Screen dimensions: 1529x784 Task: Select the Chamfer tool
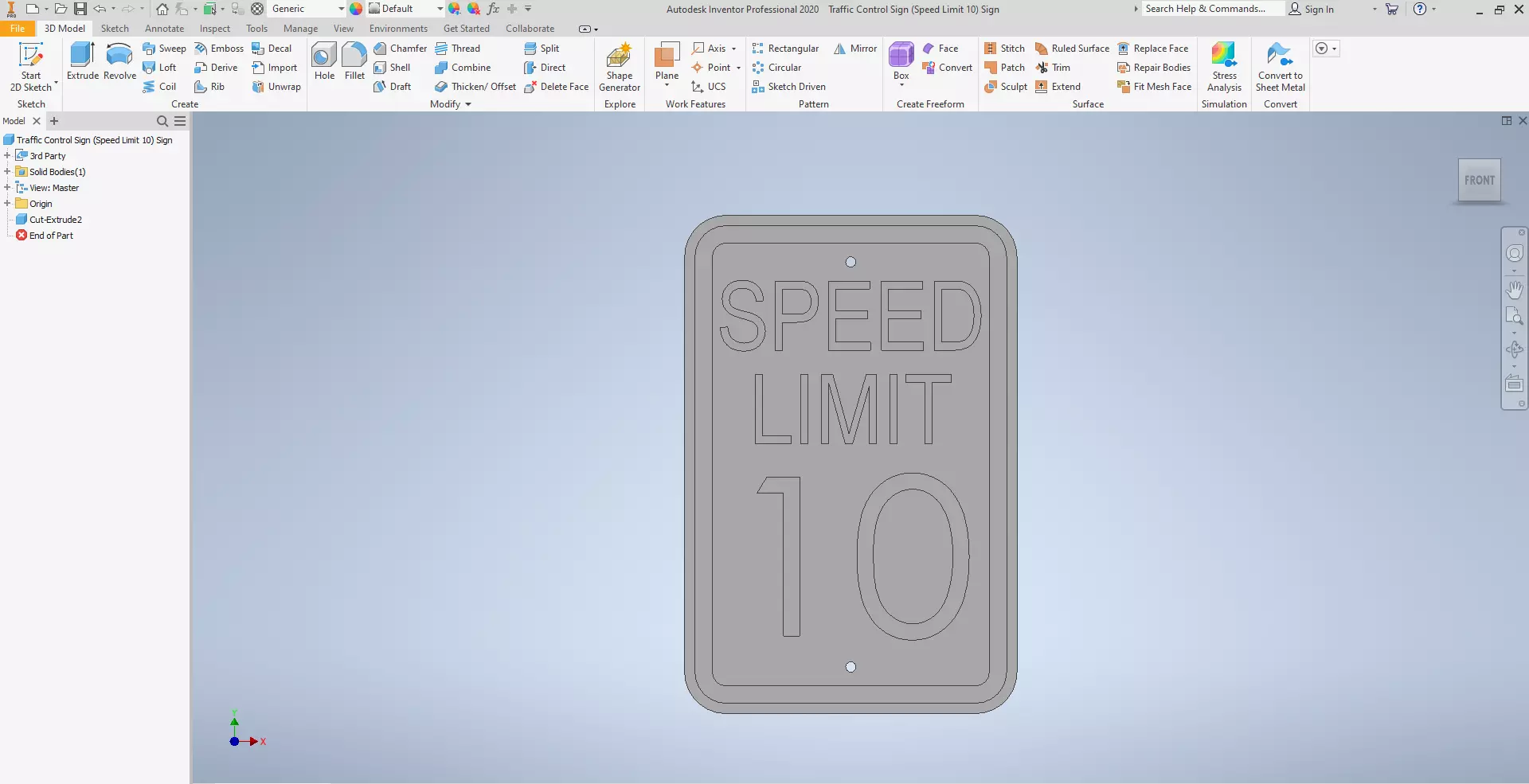click(x=400, y=49)
